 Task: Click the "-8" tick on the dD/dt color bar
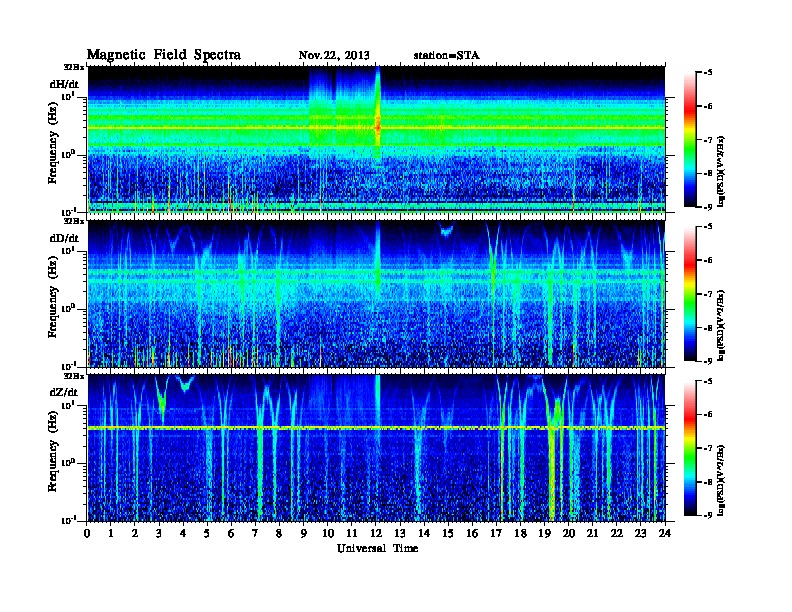[708, 327]
